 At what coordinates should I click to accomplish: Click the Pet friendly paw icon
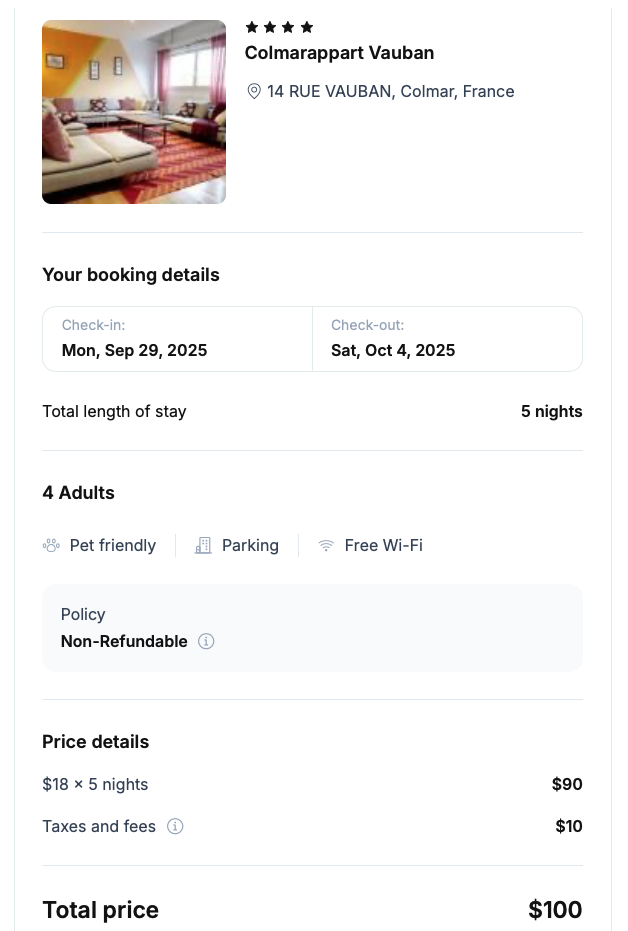click(51, 545)
